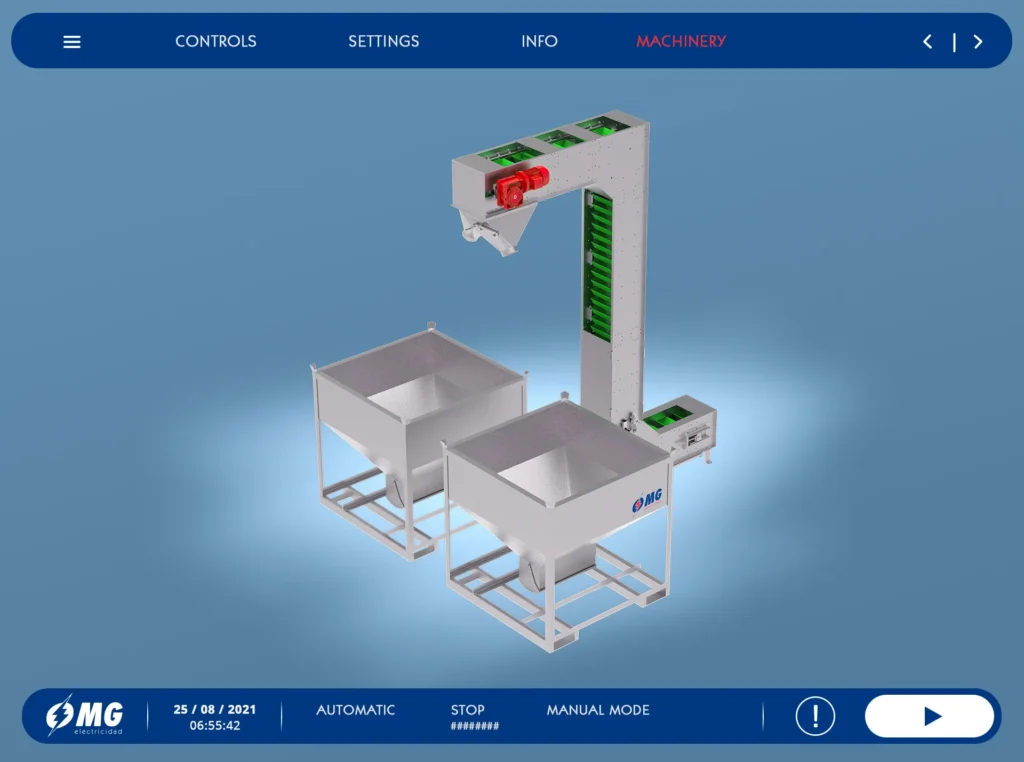
Task: Select the vertical green bucket elevator
Action: (x=599, y=264)
